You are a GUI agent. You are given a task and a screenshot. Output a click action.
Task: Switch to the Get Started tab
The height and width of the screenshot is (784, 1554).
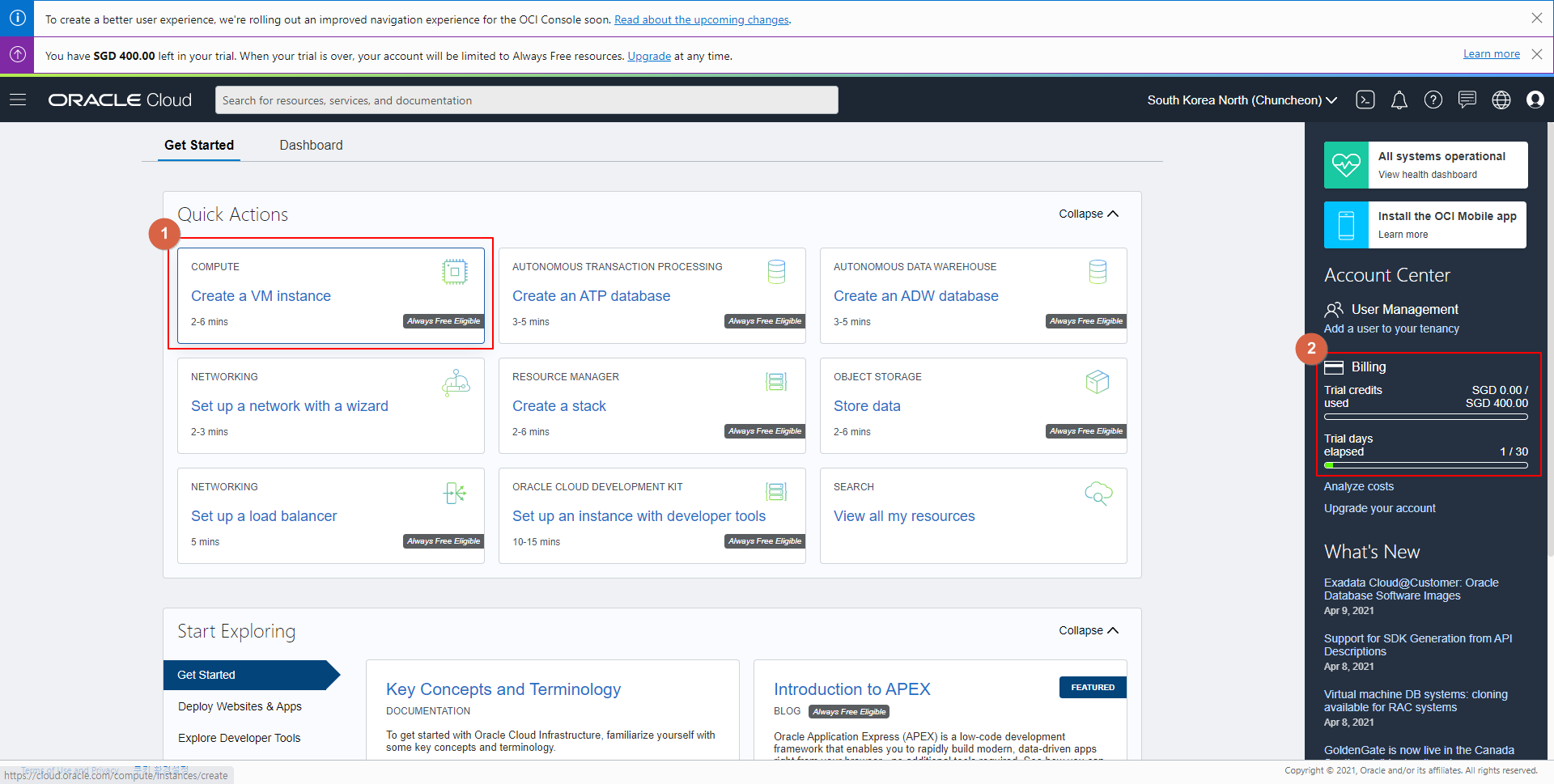click(199, 145)
